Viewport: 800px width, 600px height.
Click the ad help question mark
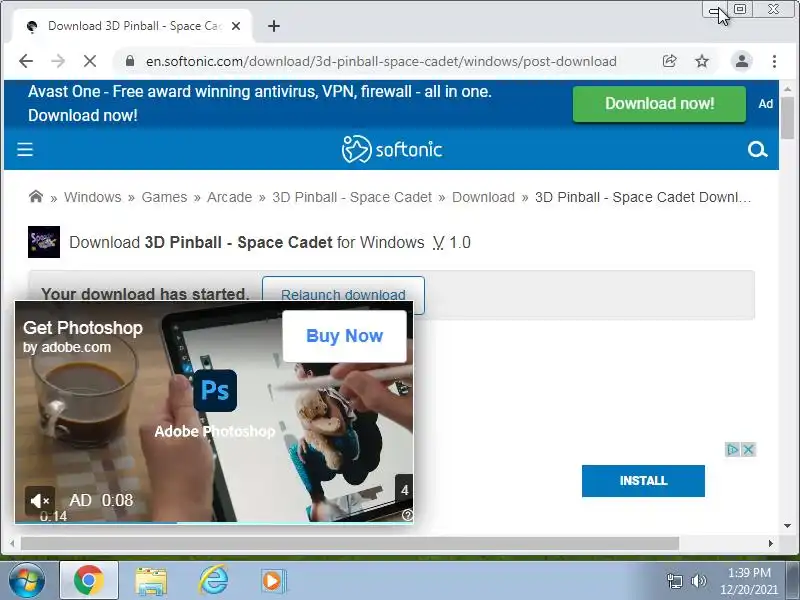click(407, 515)
